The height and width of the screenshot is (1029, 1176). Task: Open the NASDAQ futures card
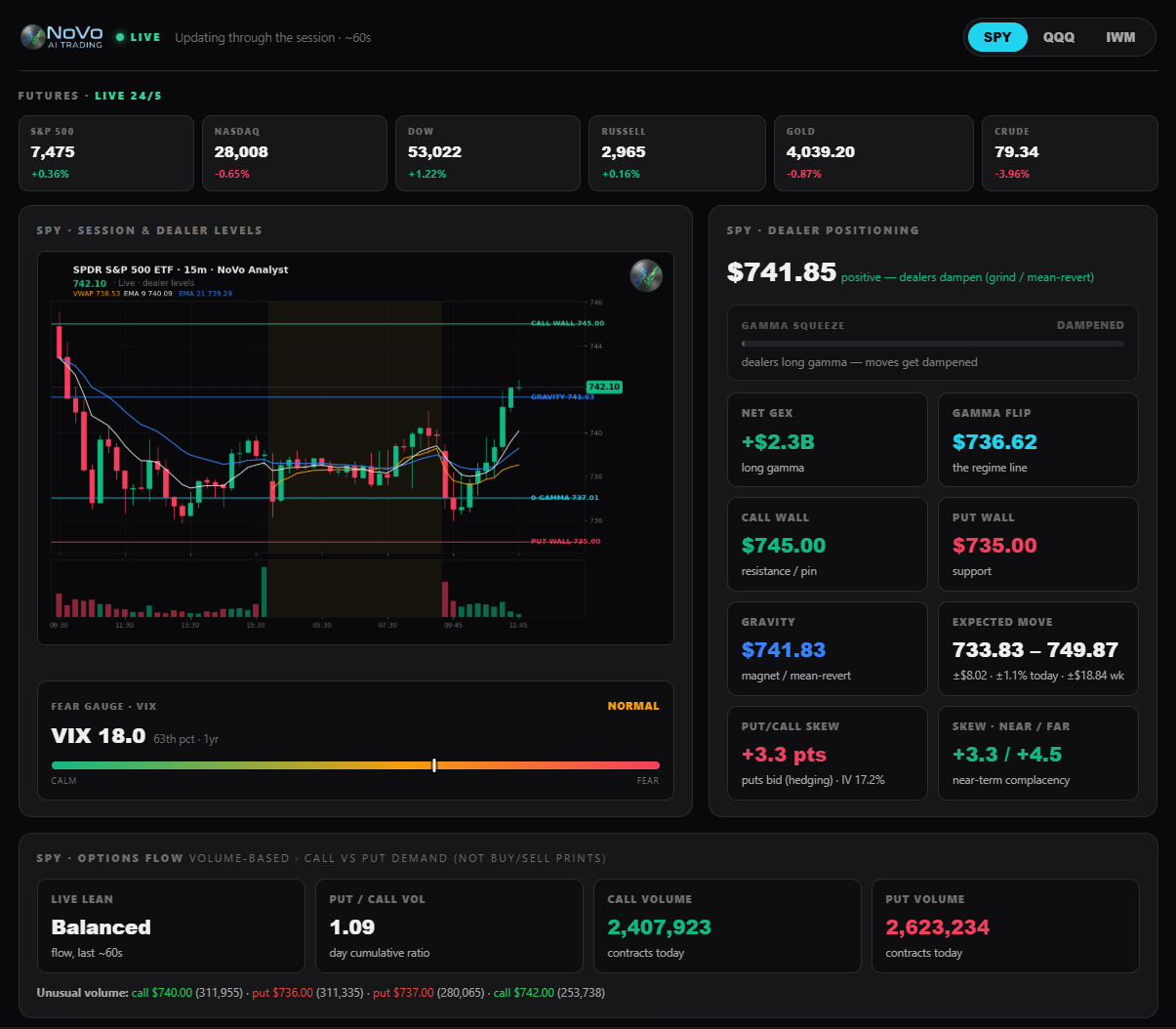pos(295,153)
